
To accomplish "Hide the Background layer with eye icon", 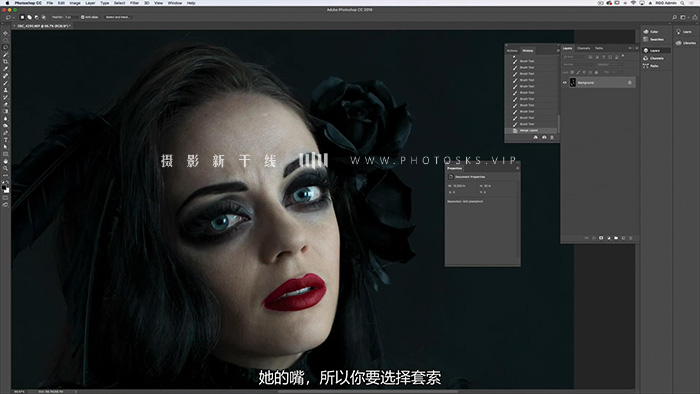I will pyautogui.click(x=565, y=83).
